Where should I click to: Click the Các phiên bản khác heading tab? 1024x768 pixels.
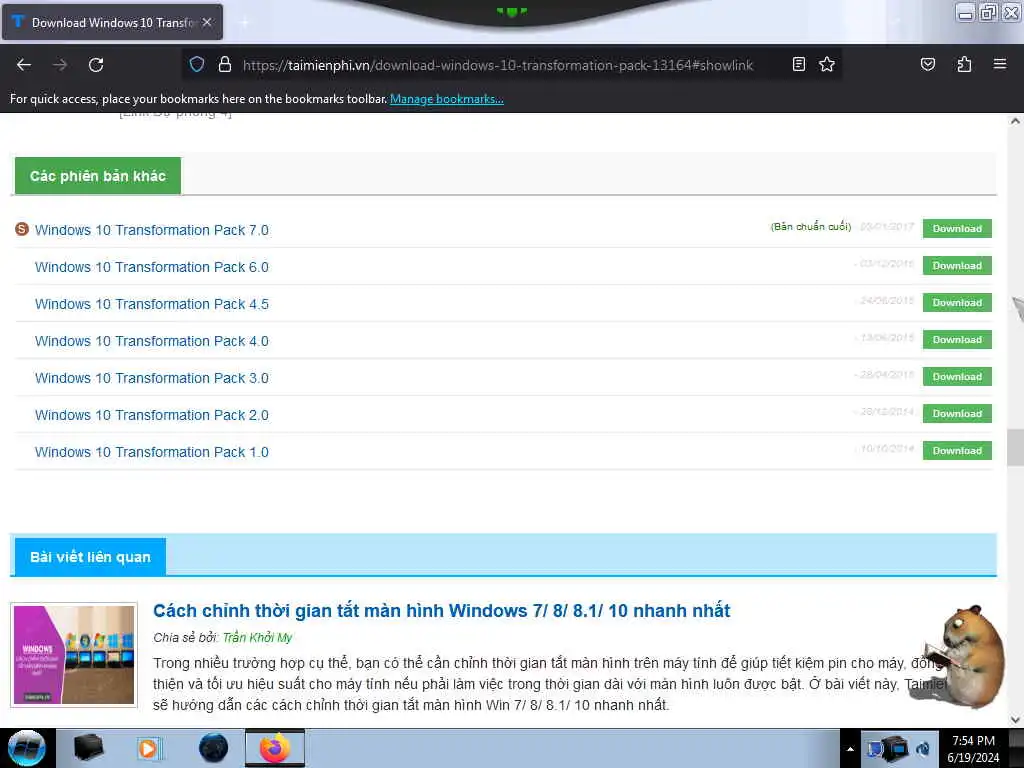coord(98,176)
